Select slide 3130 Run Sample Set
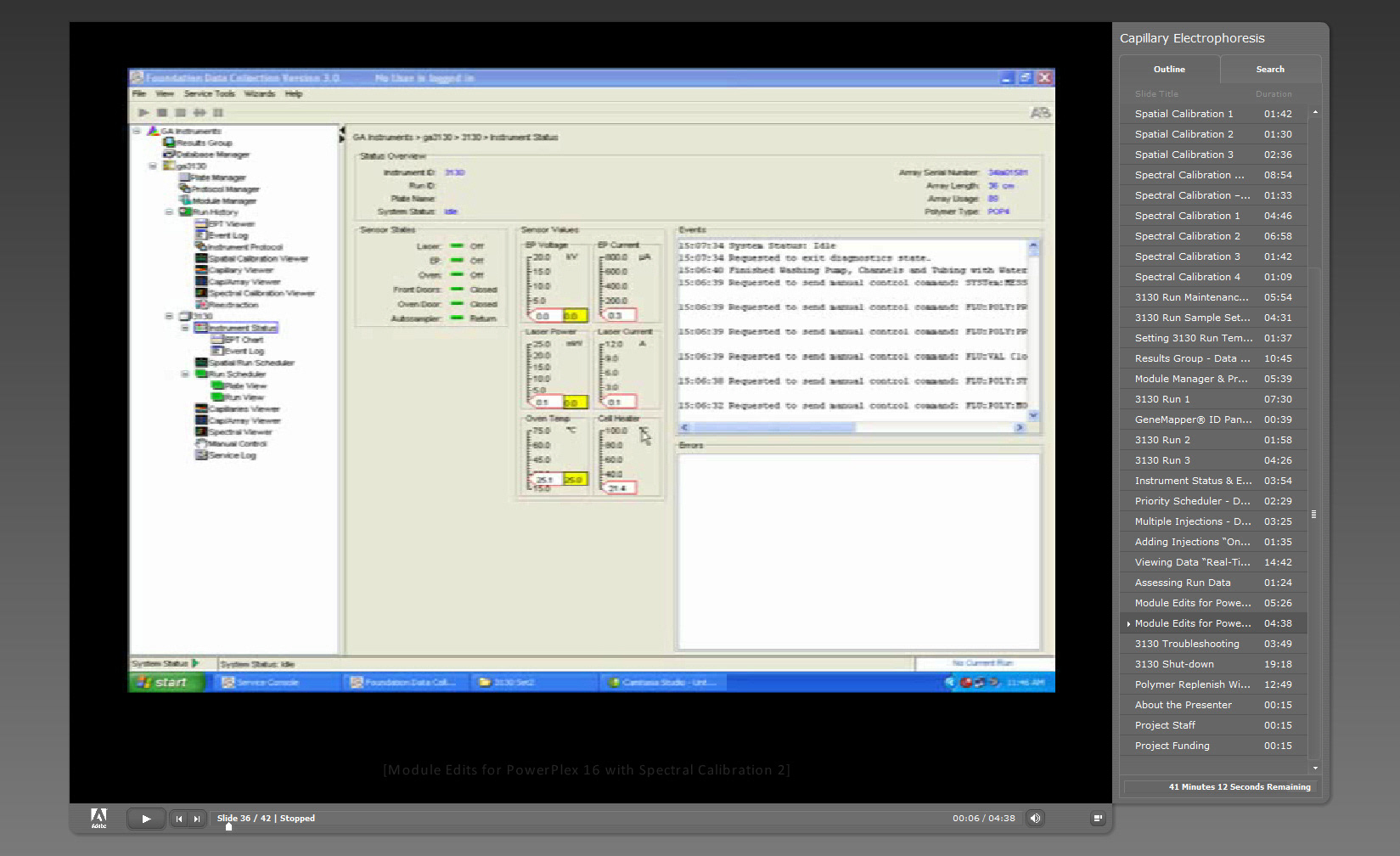Image resolution: width=1400 pixels, height=856 pixels. coord(1214,318)
